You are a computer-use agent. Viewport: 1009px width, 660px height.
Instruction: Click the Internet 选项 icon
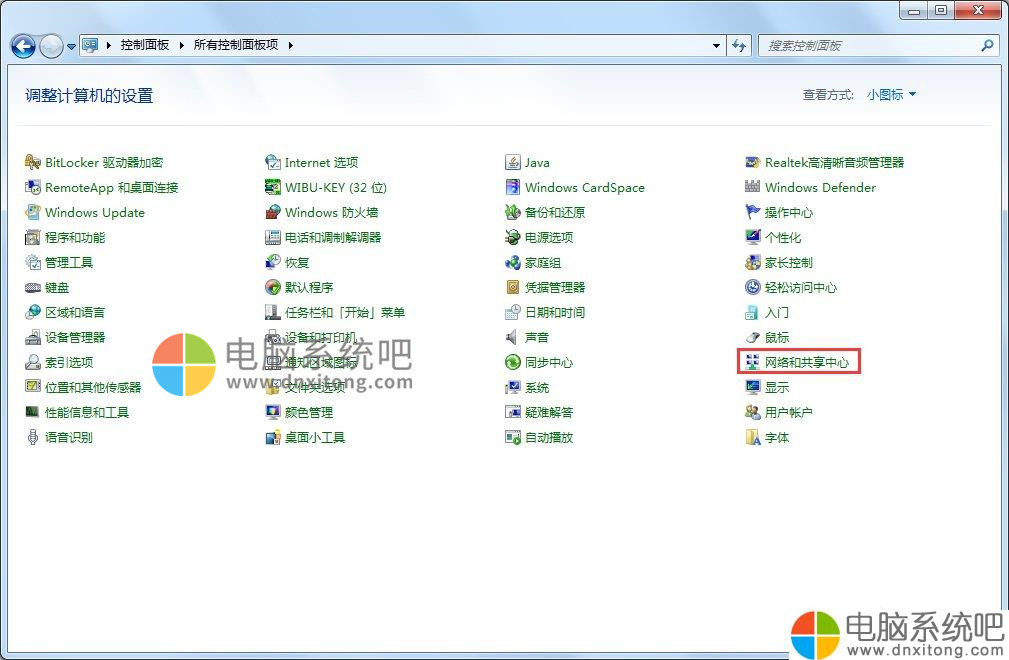tap(273, 162)
